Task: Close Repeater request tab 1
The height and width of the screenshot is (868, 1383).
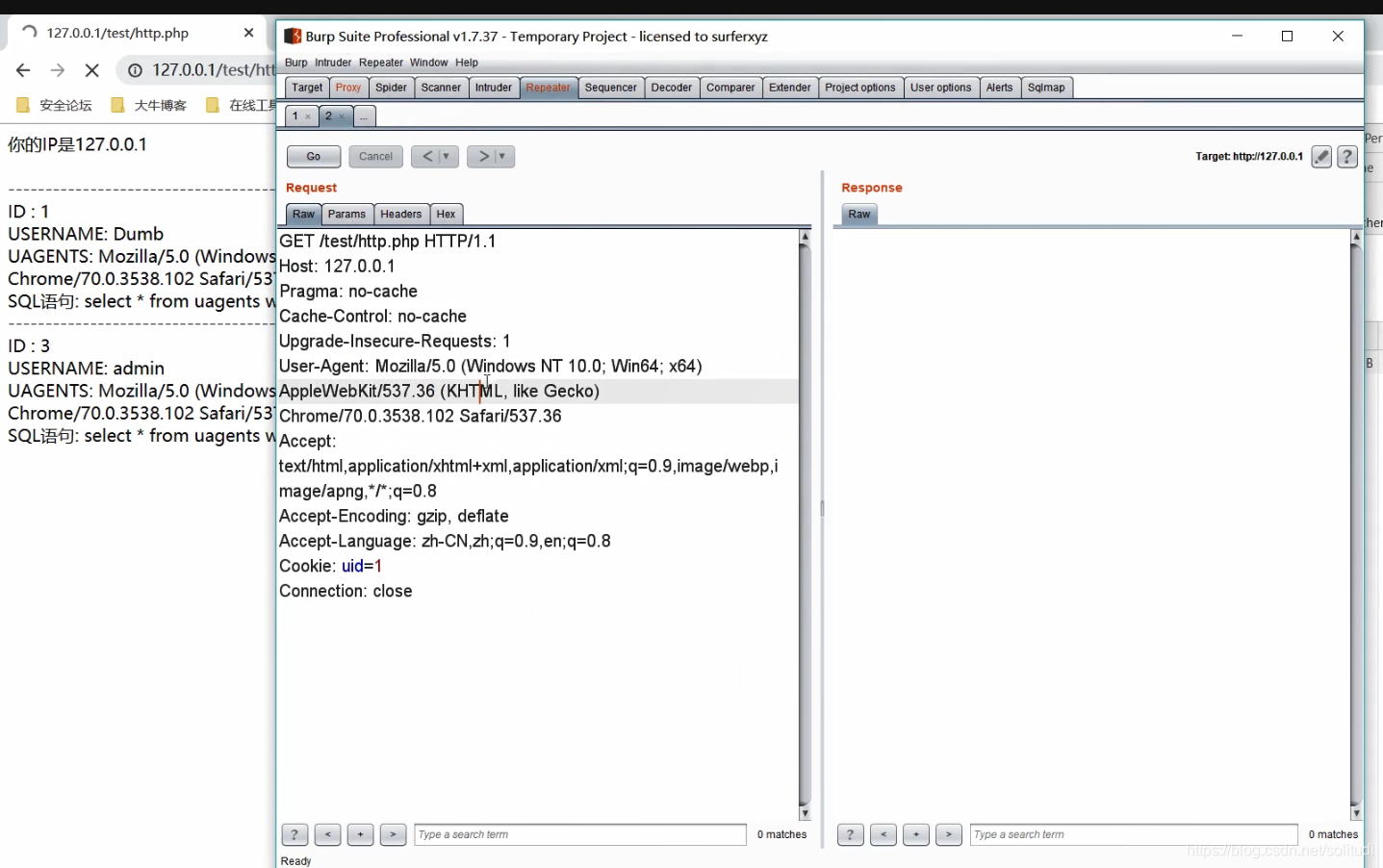Action: pyautogui.click(x=308, y=116)
